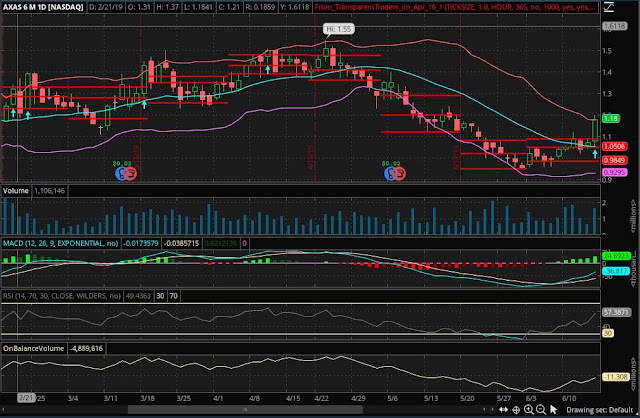This screenshot has width=640, height=418.
Task: Click the C: 1.21 close value
Action: click(x=229, y=7)
